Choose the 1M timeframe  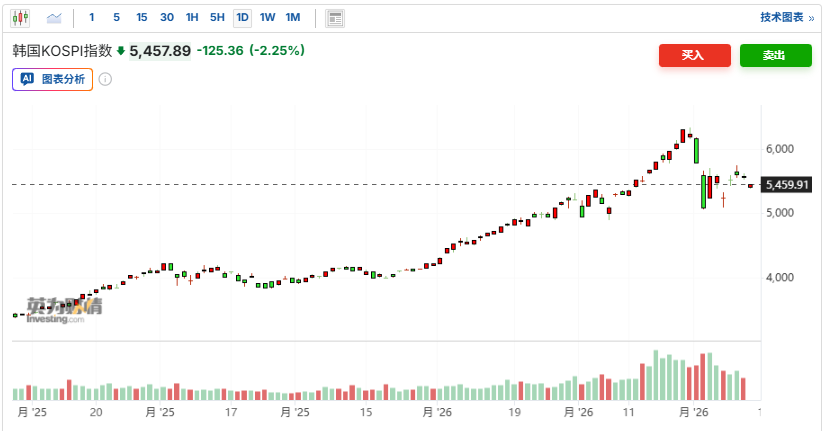(292, 18)
